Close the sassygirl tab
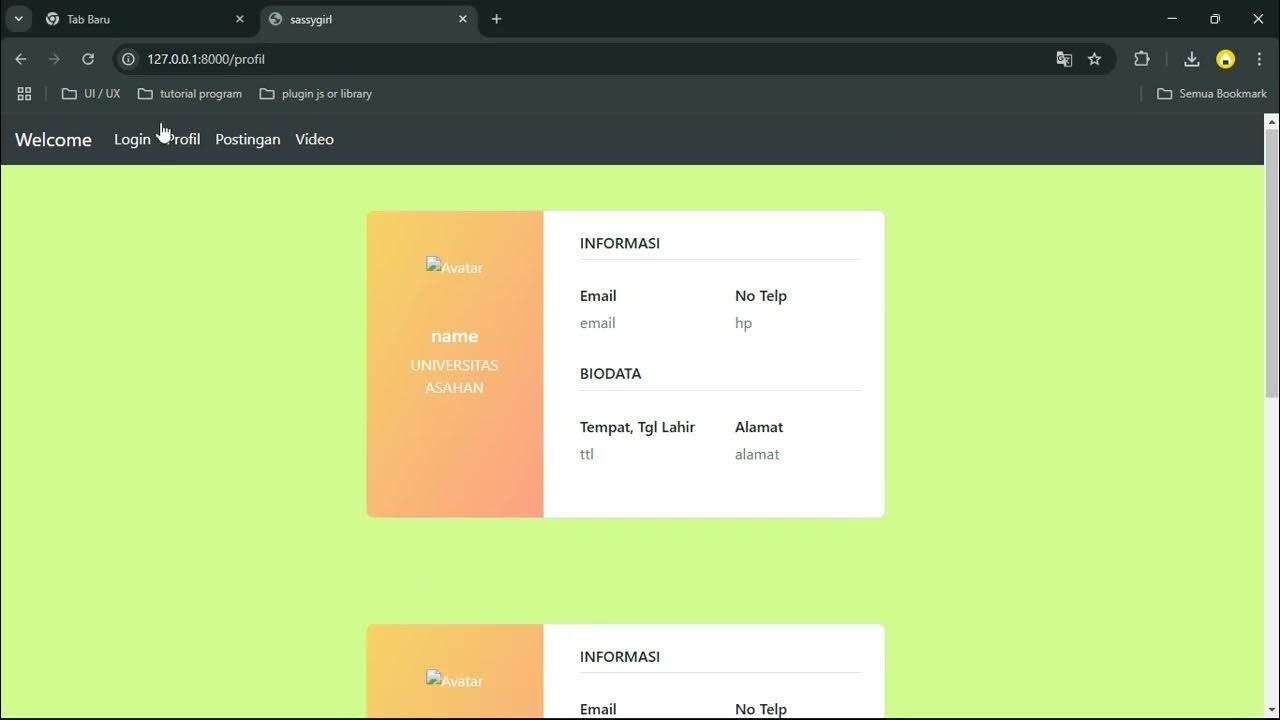 [x=463, y=19]
